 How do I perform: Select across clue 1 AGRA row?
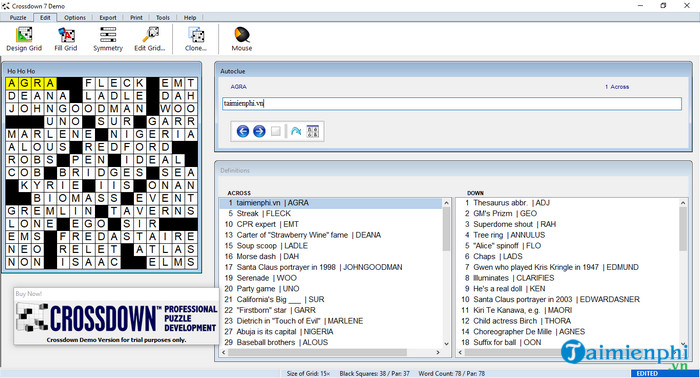(330, 203)
